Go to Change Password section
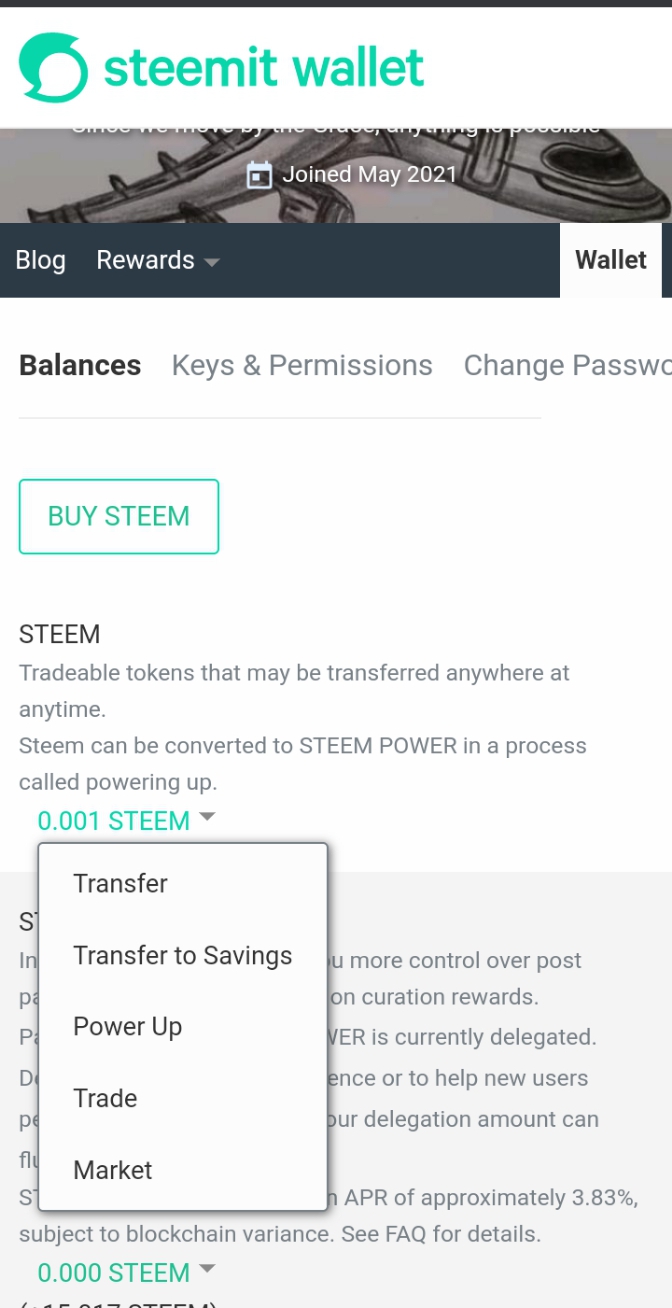Viewport: 672px width, 1308px height. pyautogui.click(x=566, y=365)
